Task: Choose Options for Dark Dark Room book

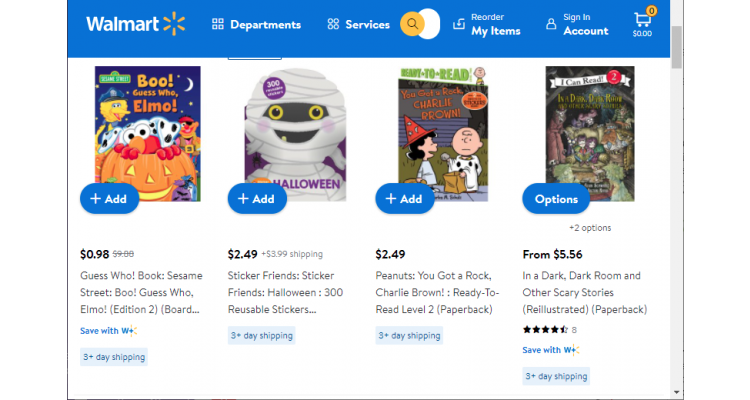Action: pos(556,198)
